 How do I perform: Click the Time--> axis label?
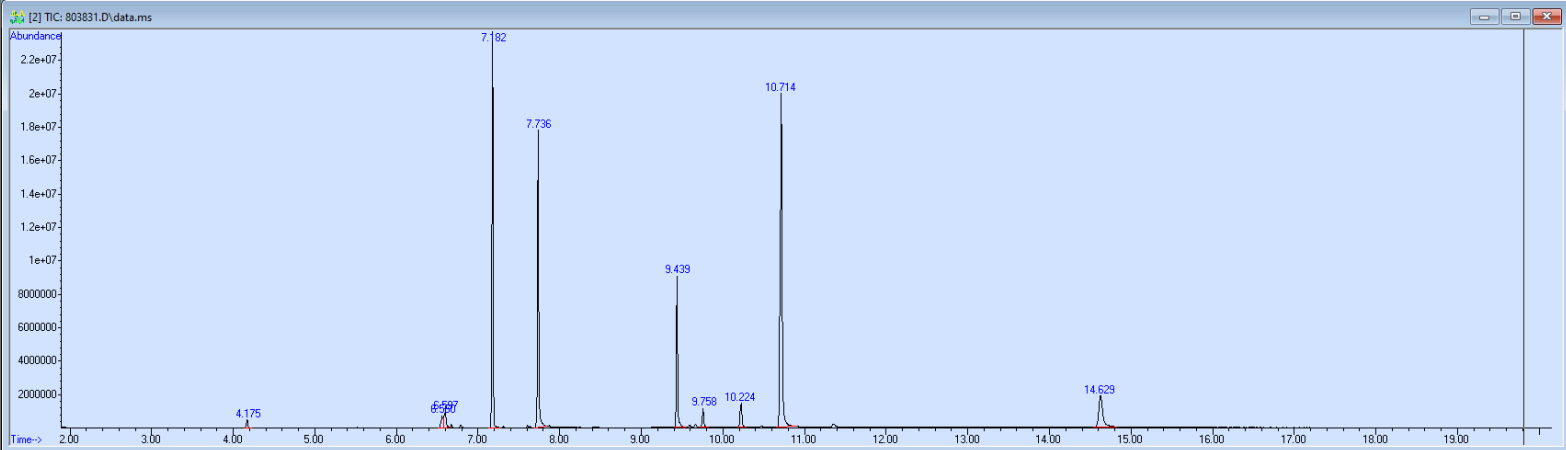26,439
